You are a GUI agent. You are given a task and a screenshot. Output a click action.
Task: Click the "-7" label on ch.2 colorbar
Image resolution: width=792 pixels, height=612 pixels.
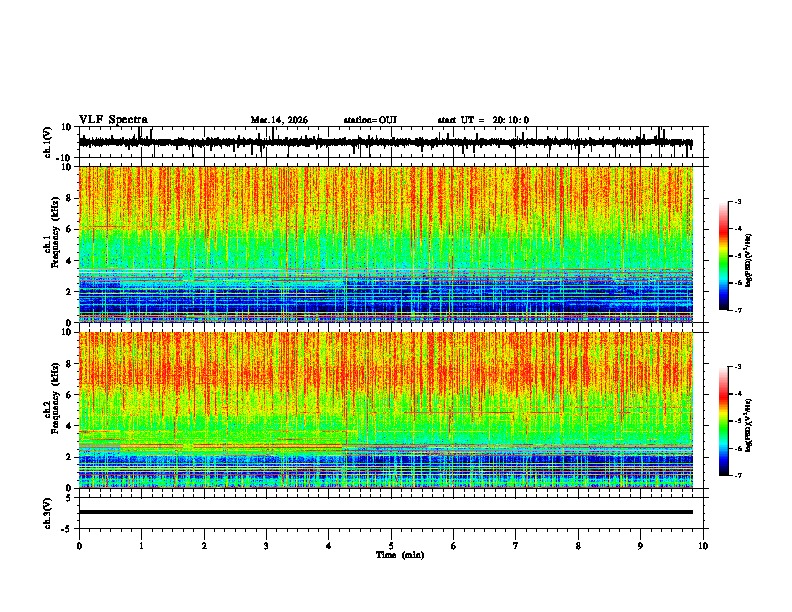(737, 475)
